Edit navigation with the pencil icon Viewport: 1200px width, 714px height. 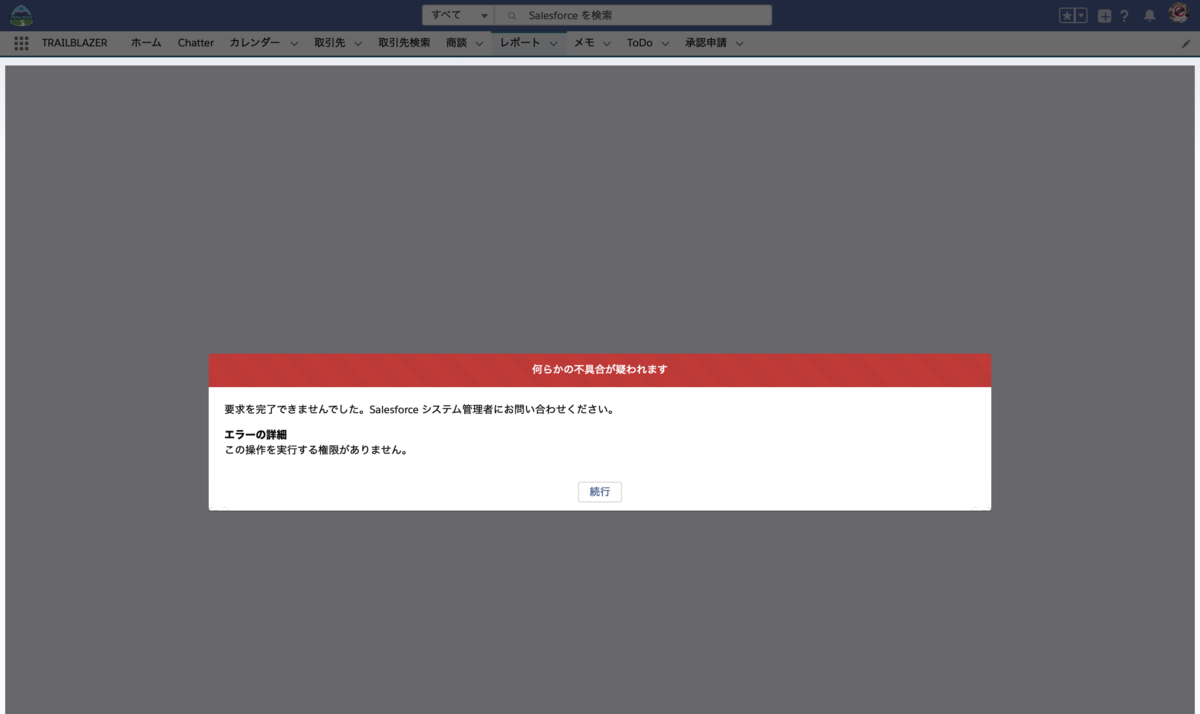click(x=1186, y=44)
